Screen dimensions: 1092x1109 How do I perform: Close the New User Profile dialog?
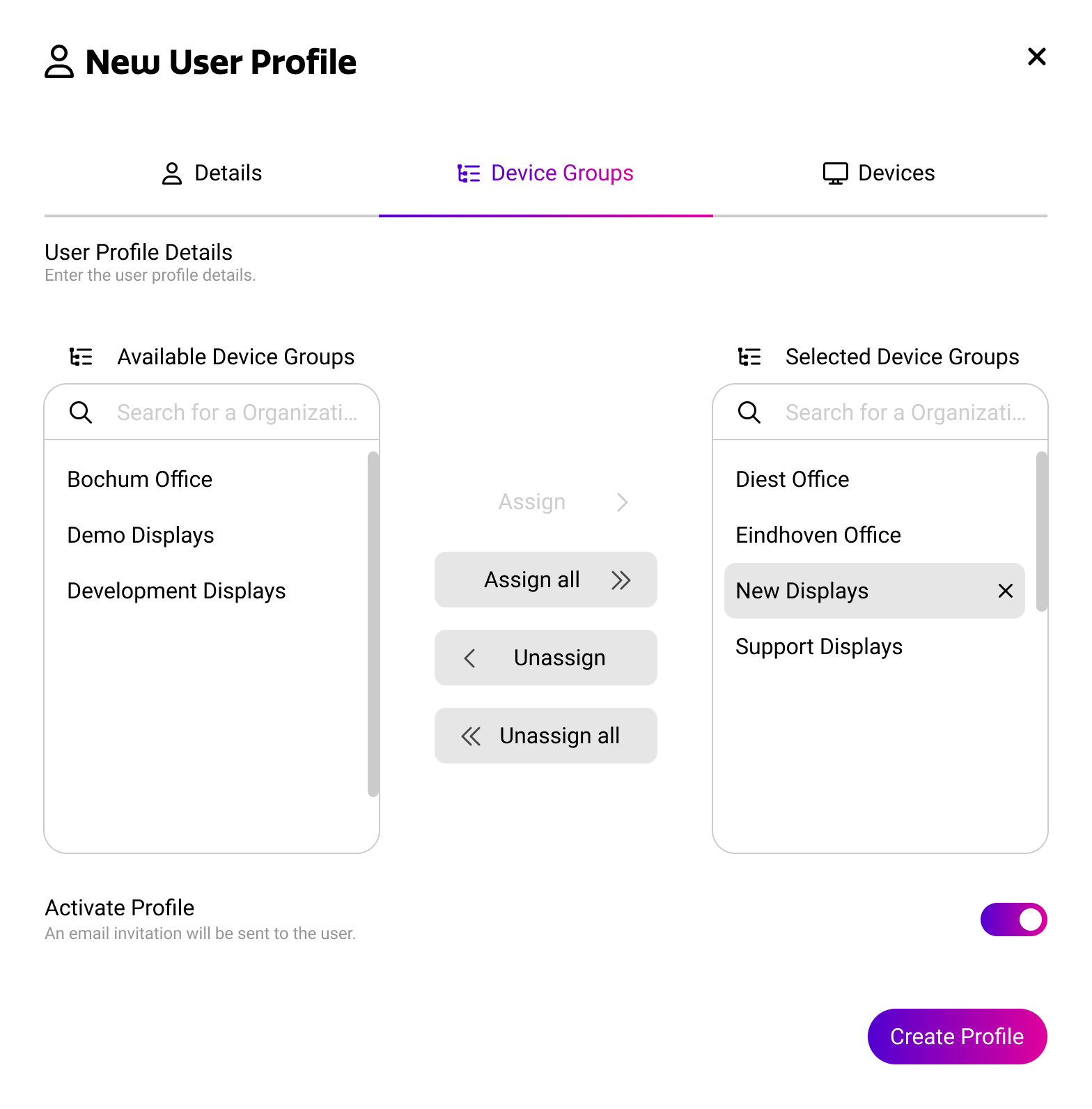tap(1037, 57)
